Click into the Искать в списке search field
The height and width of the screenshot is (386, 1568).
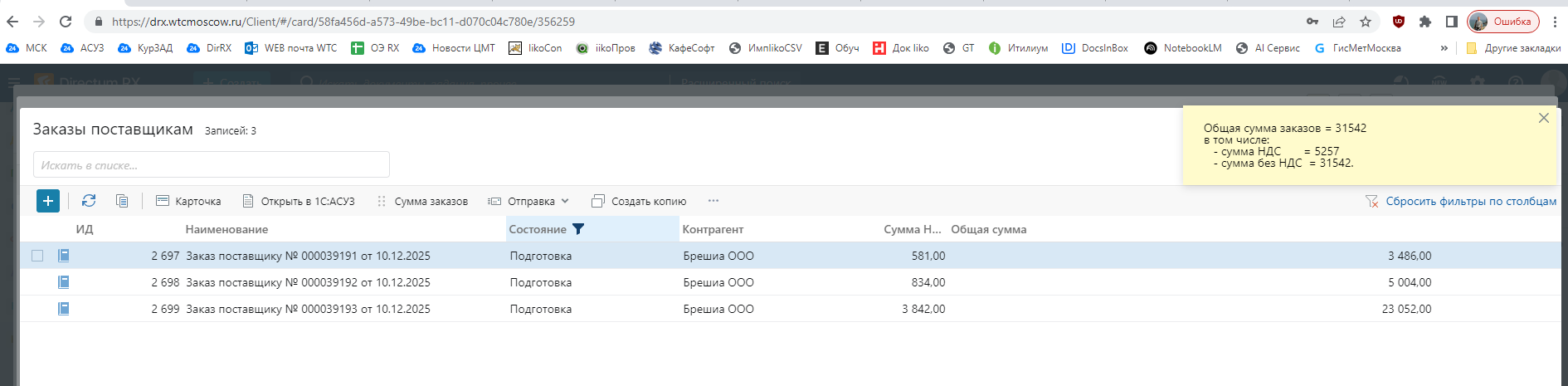tap(212, 165)
